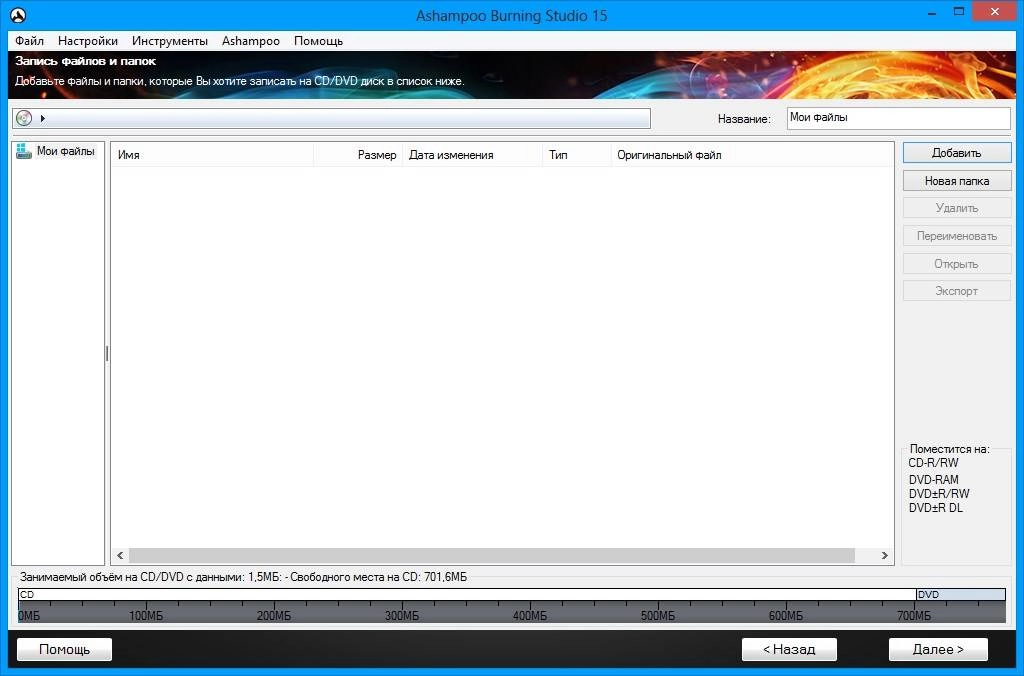Expand the path arrow next to disc icon

point(42,118)
